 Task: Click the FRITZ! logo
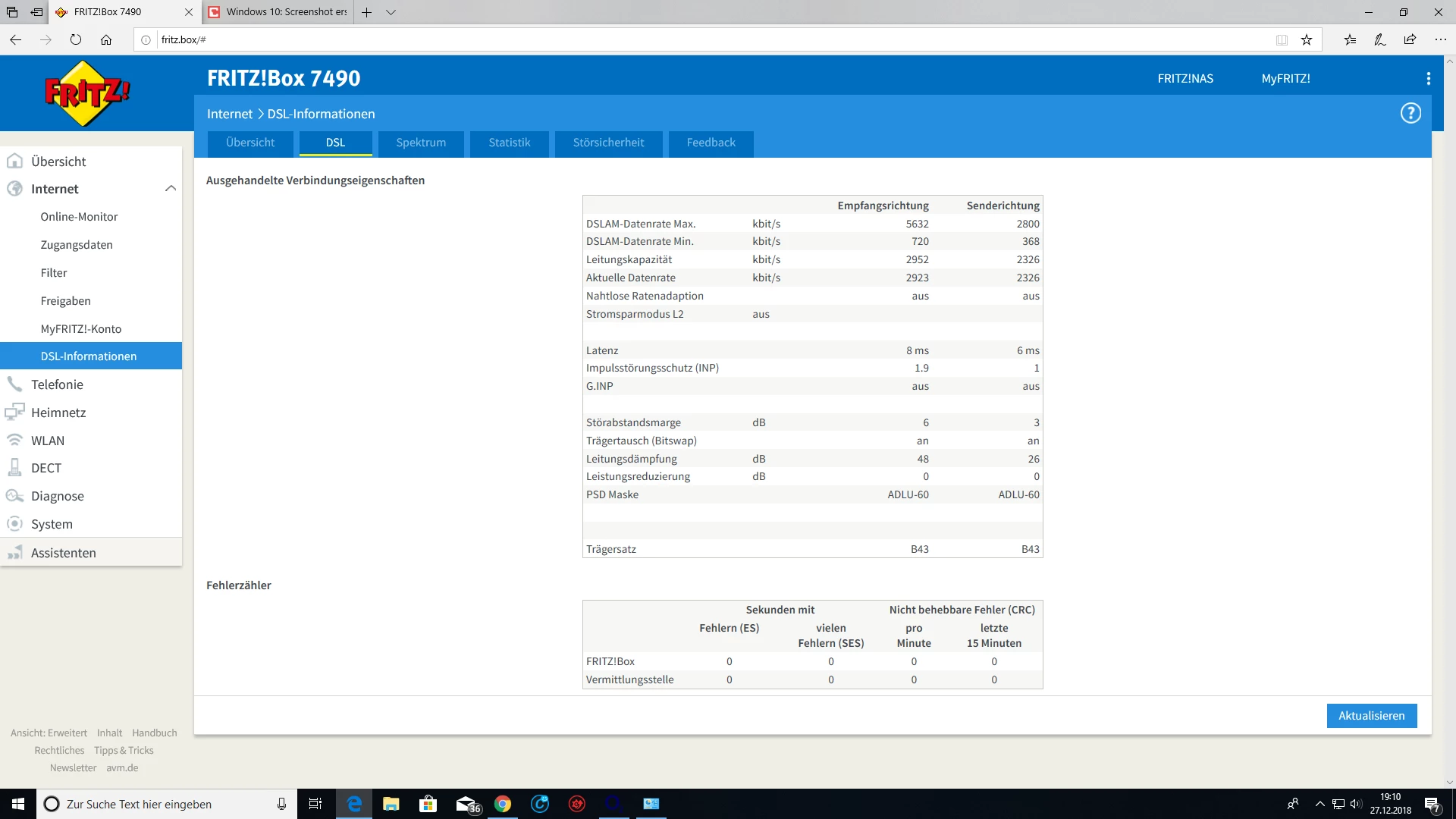[x=87, y=93]
